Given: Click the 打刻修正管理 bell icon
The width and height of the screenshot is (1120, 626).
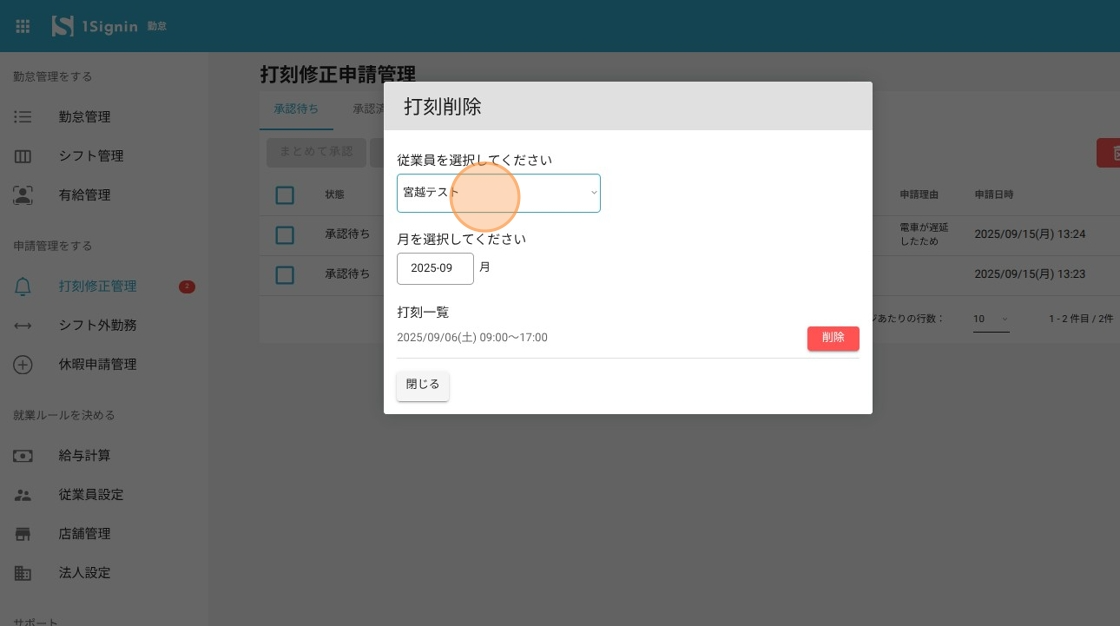Looking at the screenshot, I should (x=23, y=287).
